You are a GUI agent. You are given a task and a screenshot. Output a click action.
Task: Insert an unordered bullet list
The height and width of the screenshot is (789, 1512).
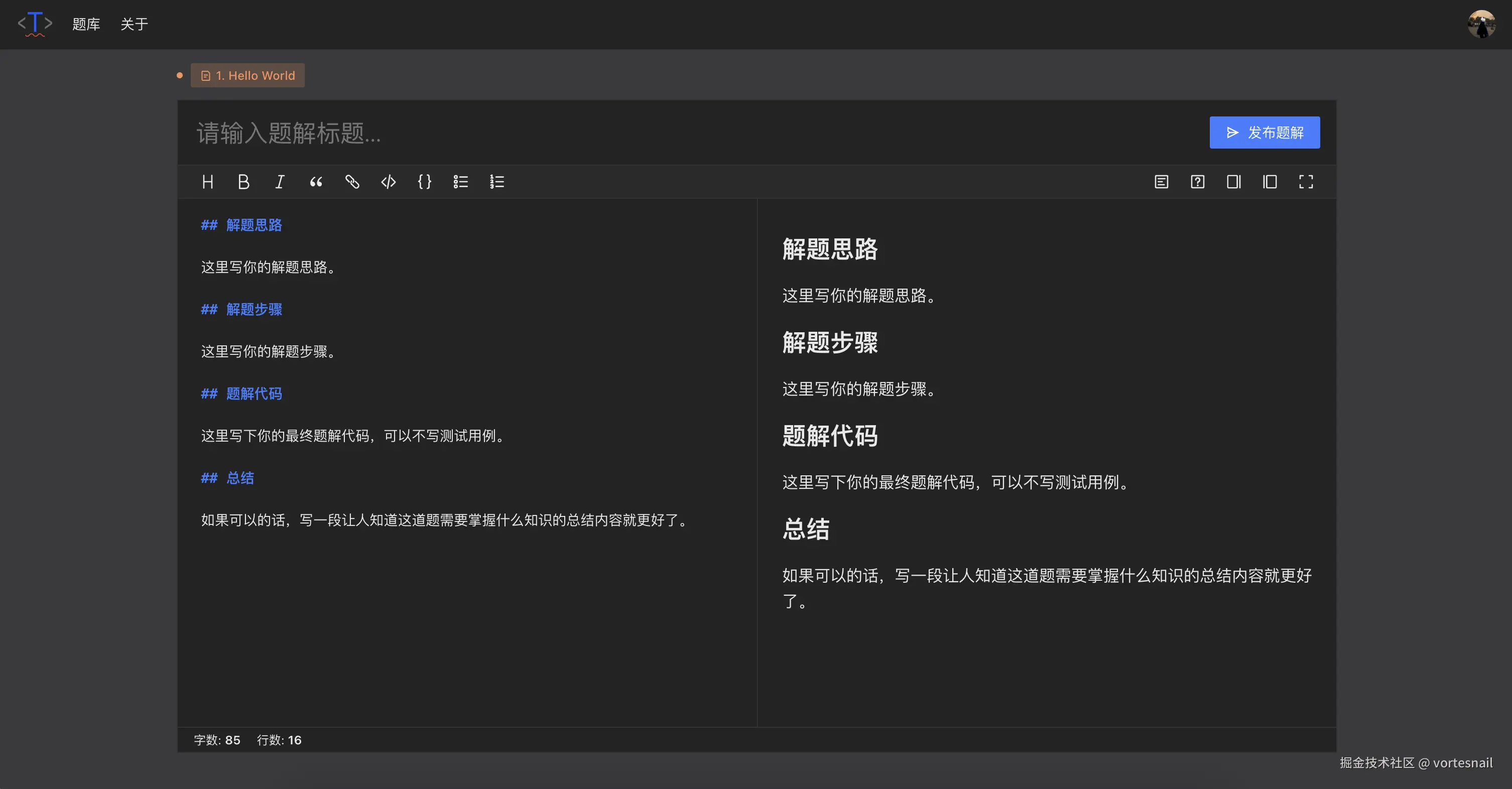pyautogui.click(x=460, y=182)
